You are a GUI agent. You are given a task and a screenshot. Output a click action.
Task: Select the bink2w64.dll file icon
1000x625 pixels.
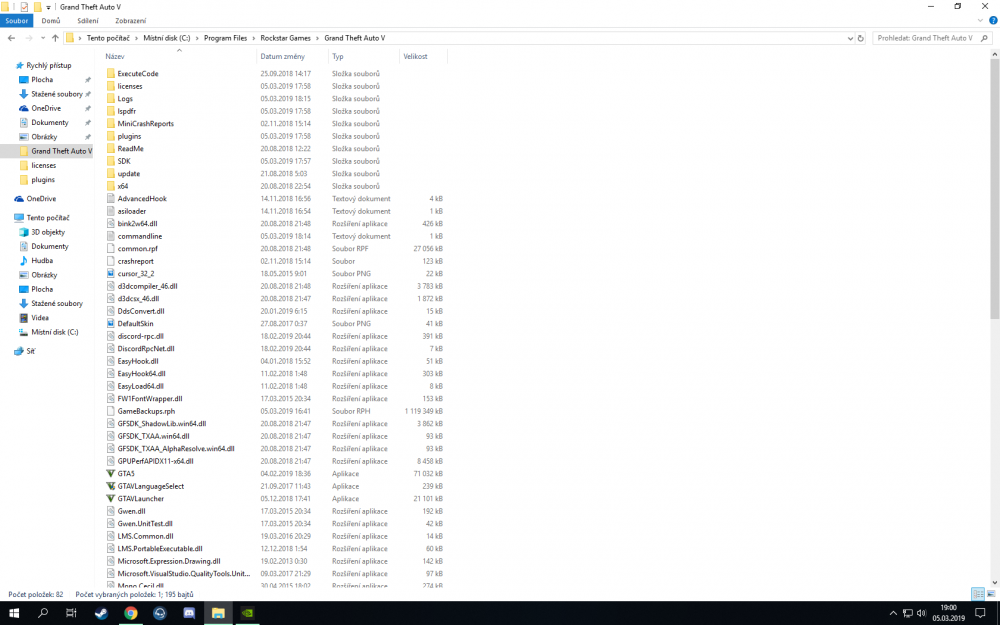tap(110, 224)
